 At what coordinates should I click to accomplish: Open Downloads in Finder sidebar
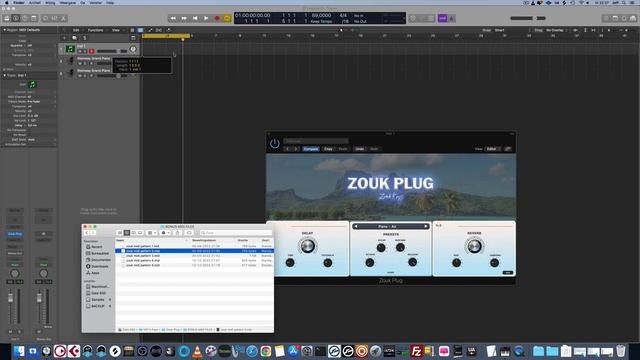click(x=97, y=266)
